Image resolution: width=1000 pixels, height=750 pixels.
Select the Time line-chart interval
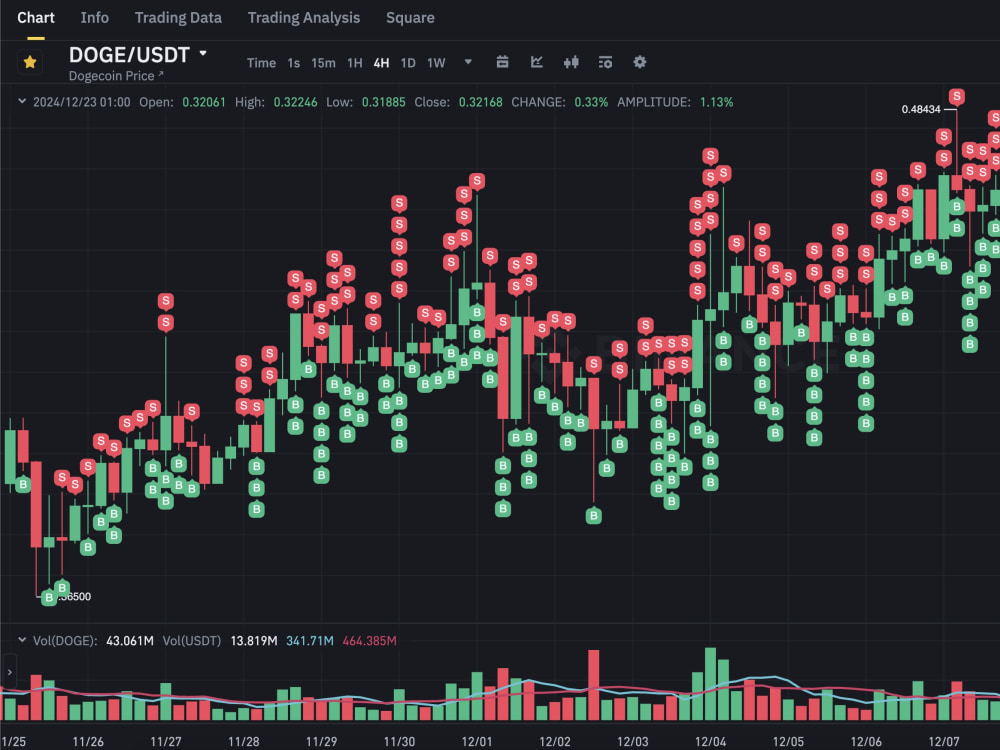point(261,63)
